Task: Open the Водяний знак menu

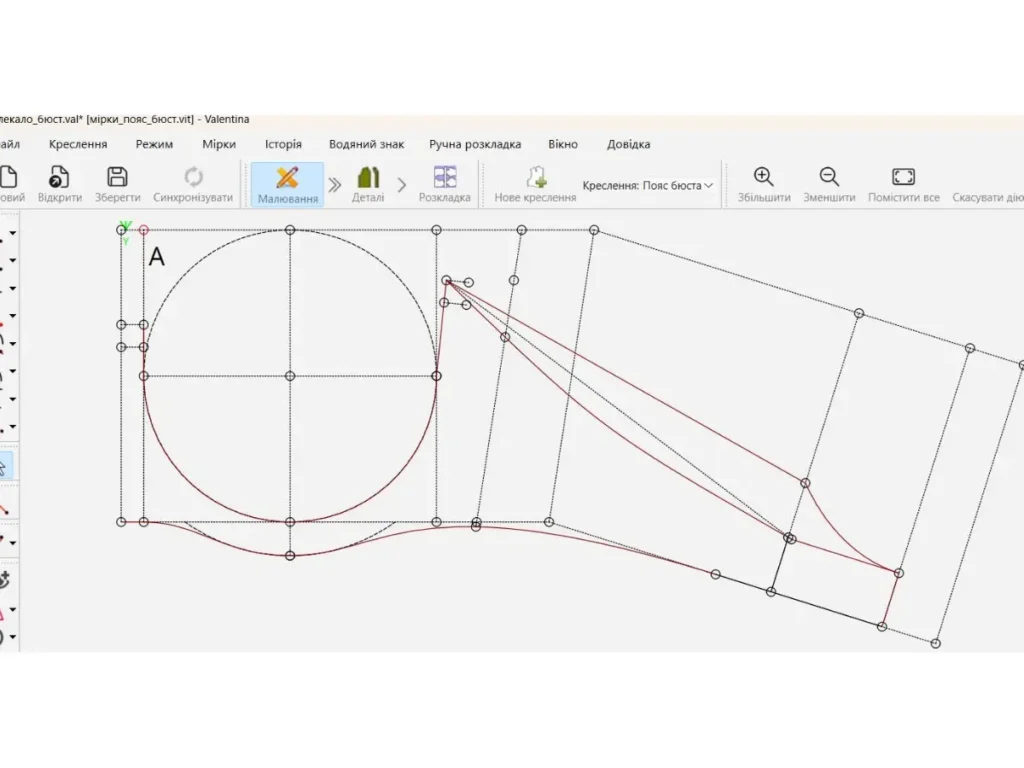Action: coord(366,144)
